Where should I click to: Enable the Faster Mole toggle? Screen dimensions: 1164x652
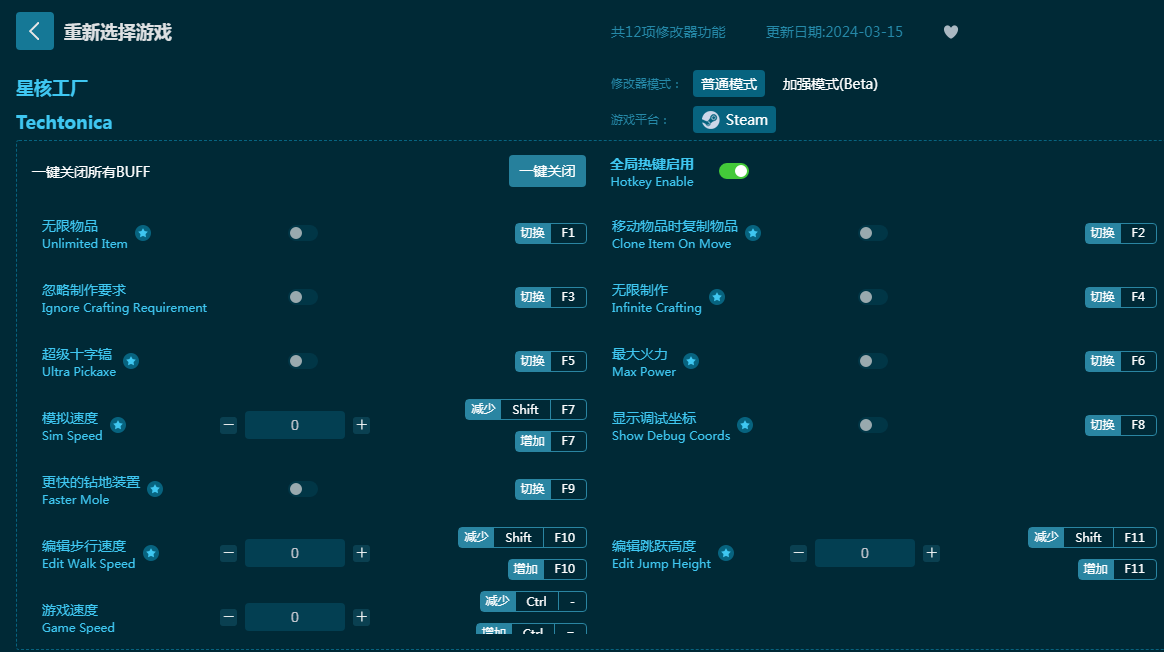(303, 489)
